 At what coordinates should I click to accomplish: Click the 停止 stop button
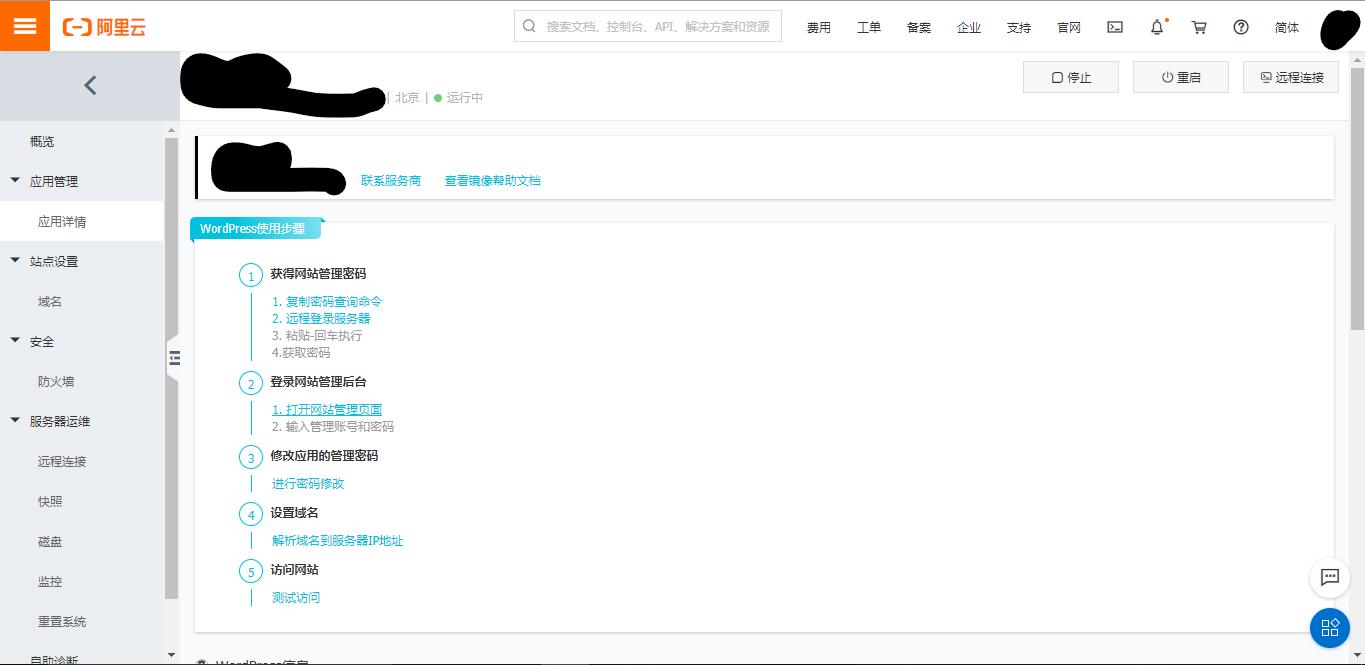click(1070, 76)
